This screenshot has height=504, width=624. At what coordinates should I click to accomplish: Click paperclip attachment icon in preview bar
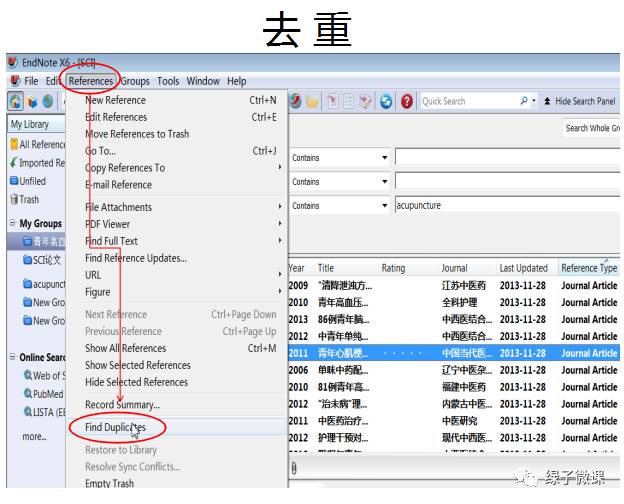click(294, 468)
